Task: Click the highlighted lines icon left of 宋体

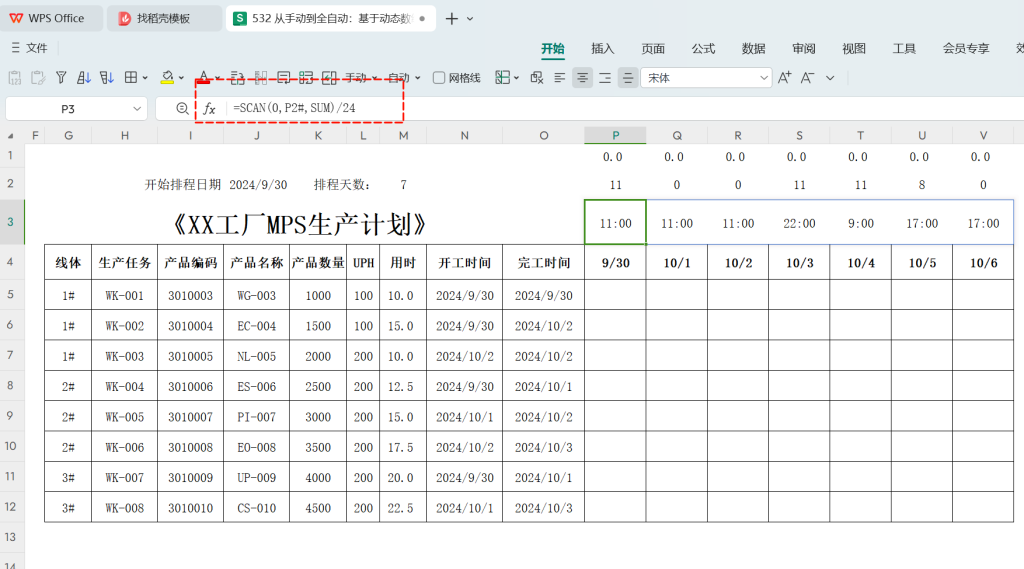Action: (628, 78)
